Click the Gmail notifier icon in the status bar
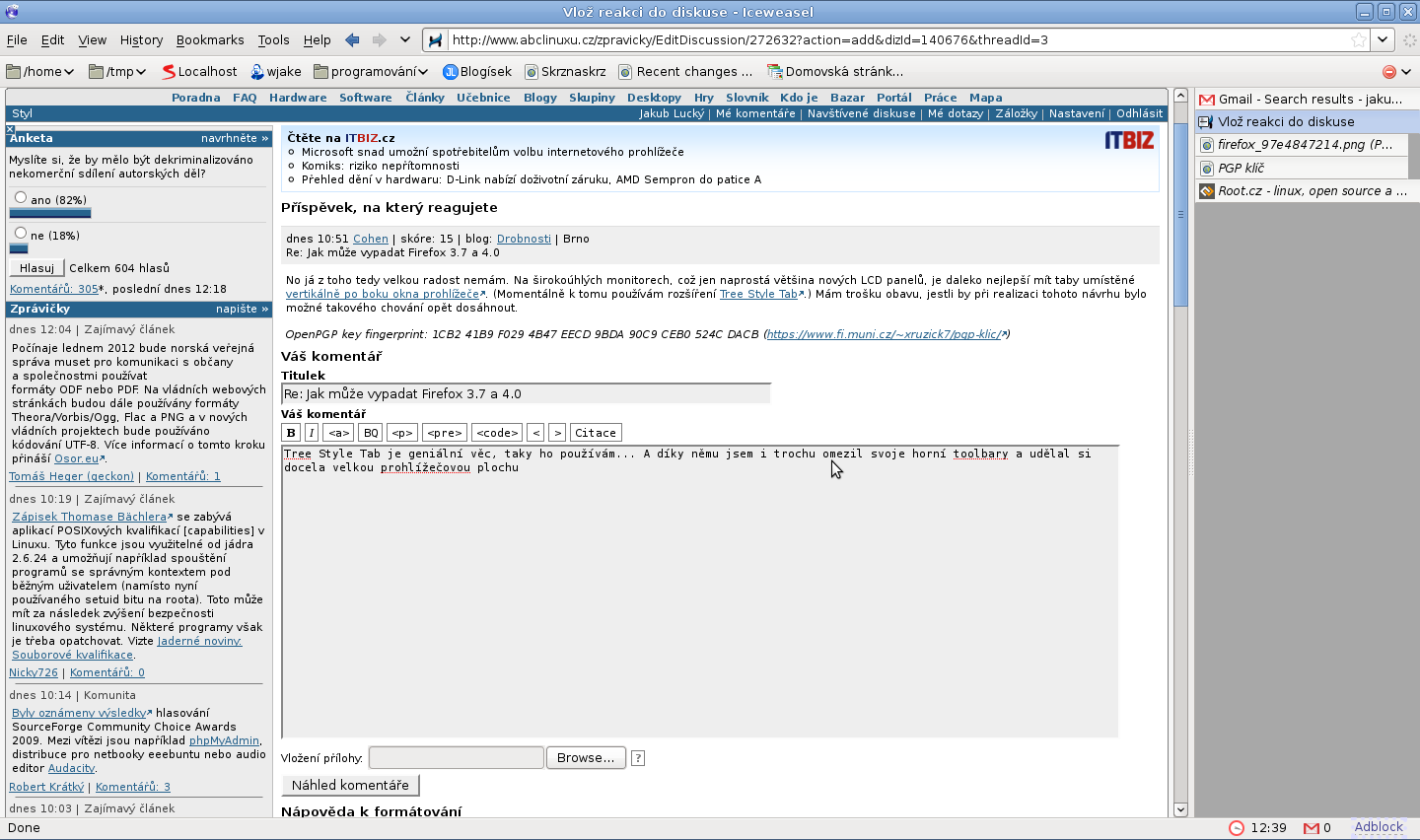 tap(1312, 828)
